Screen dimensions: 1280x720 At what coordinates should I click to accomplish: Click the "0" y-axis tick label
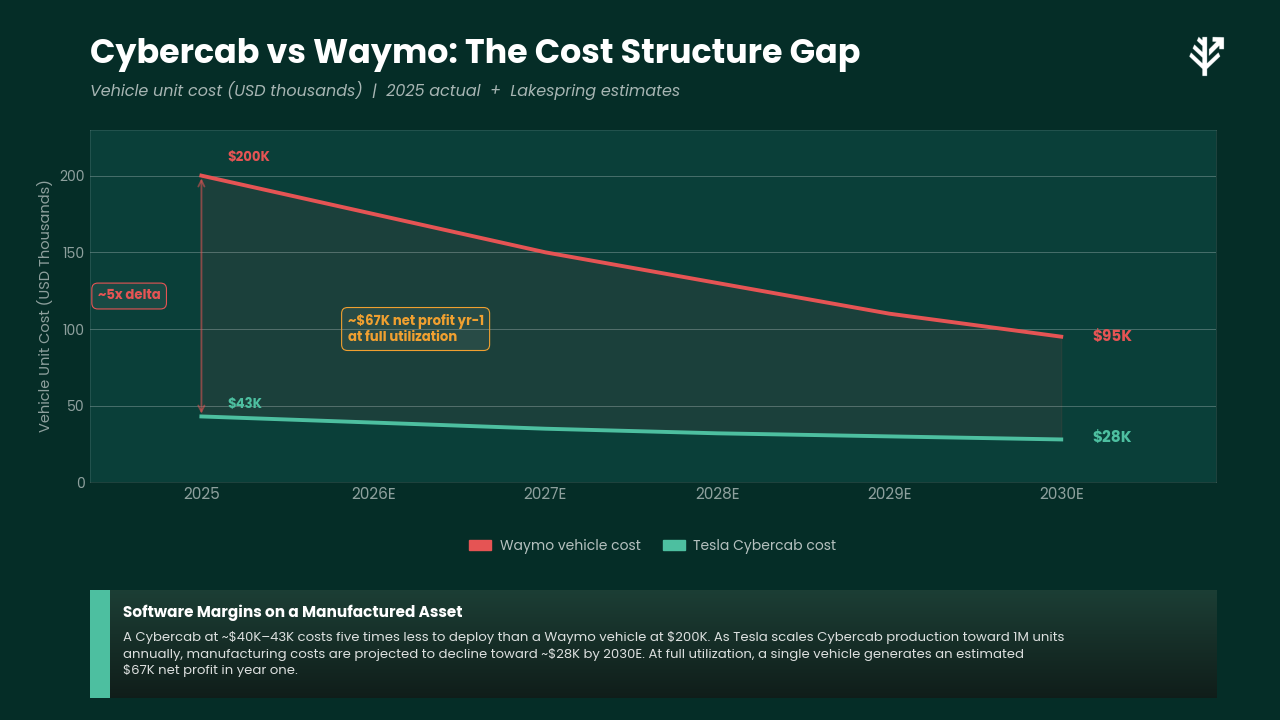click(81, 483)
